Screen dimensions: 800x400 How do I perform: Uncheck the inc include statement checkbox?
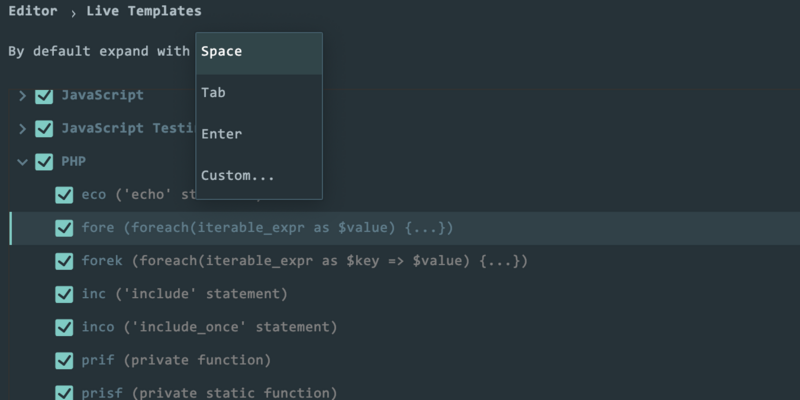[x=64, y=294]
